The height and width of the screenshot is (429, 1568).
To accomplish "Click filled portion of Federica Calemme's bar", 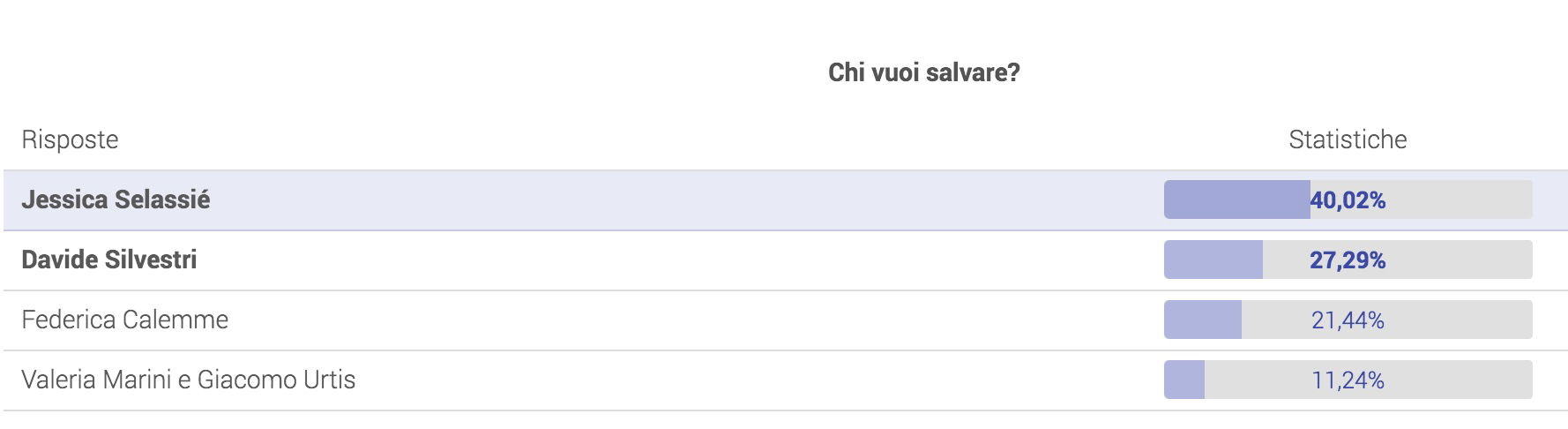I will (1203, 320).
